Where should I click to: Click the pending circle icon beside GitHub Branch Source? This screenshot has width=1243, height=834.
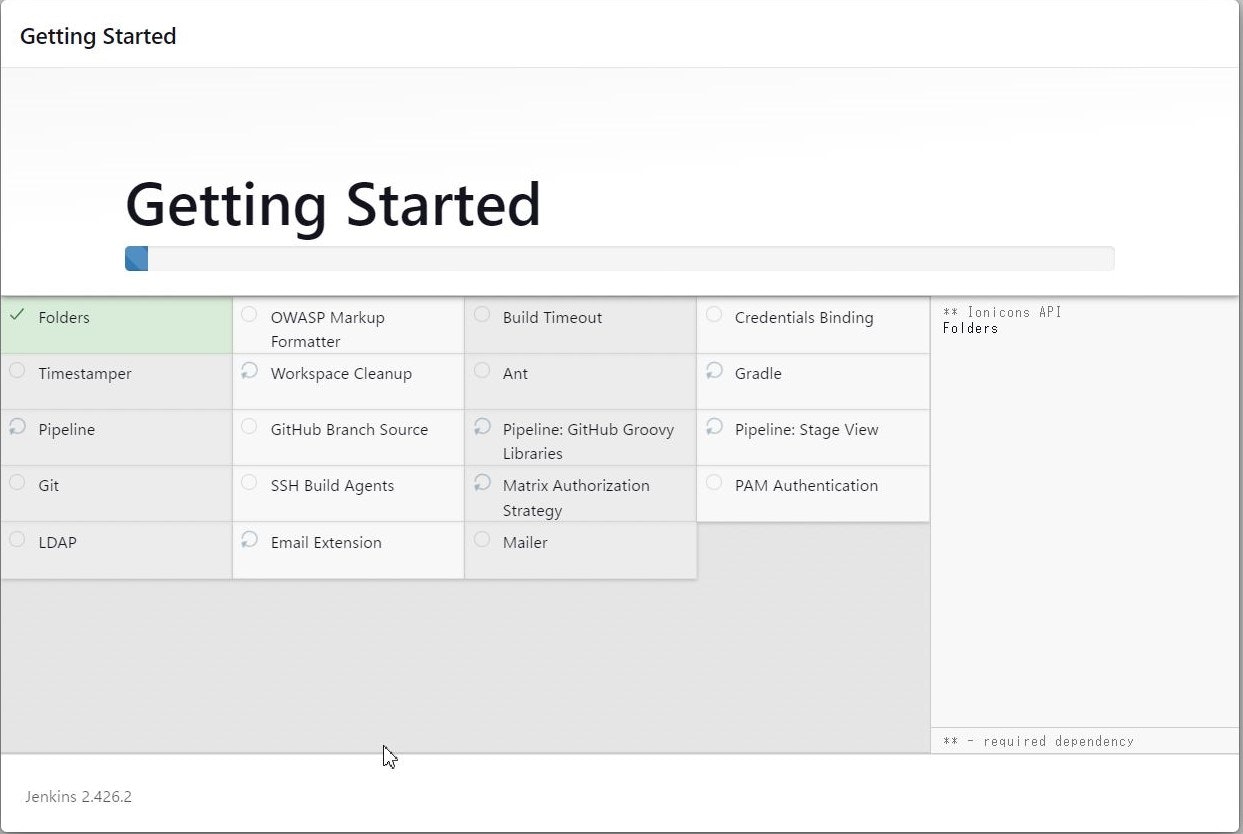pyautogui.click(x=249, y=426)
